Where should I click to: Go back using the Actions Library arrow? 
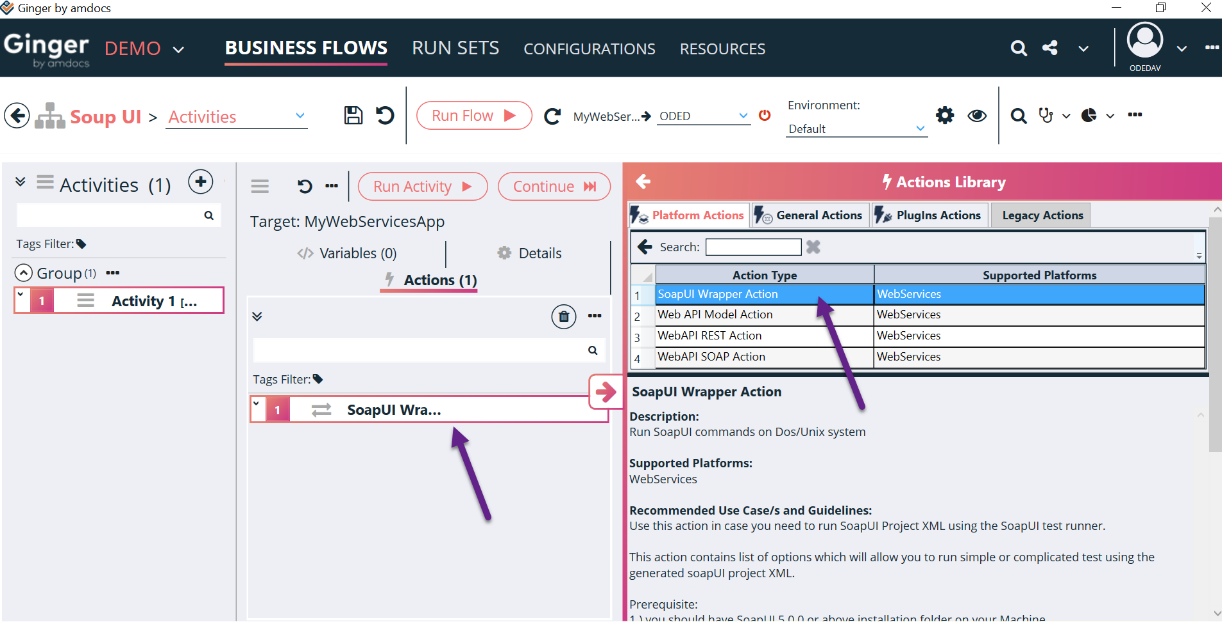643,181
